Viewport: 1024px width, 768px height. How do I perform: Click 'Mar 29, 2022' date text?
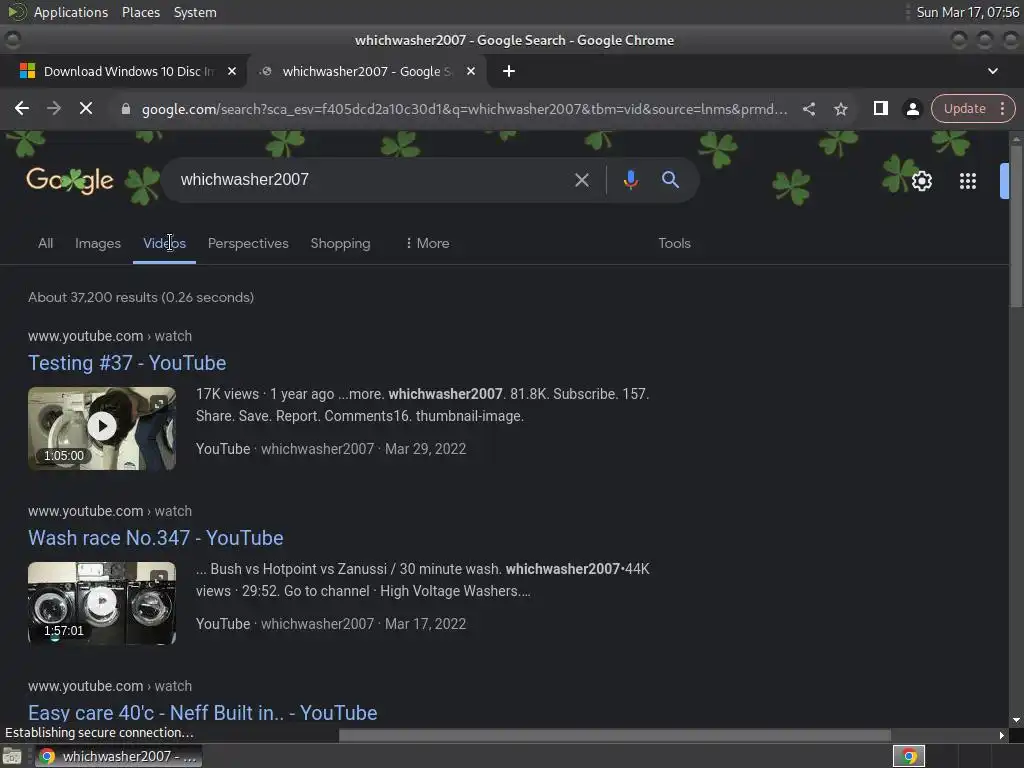pyautogui.click(x=425, y=449)
